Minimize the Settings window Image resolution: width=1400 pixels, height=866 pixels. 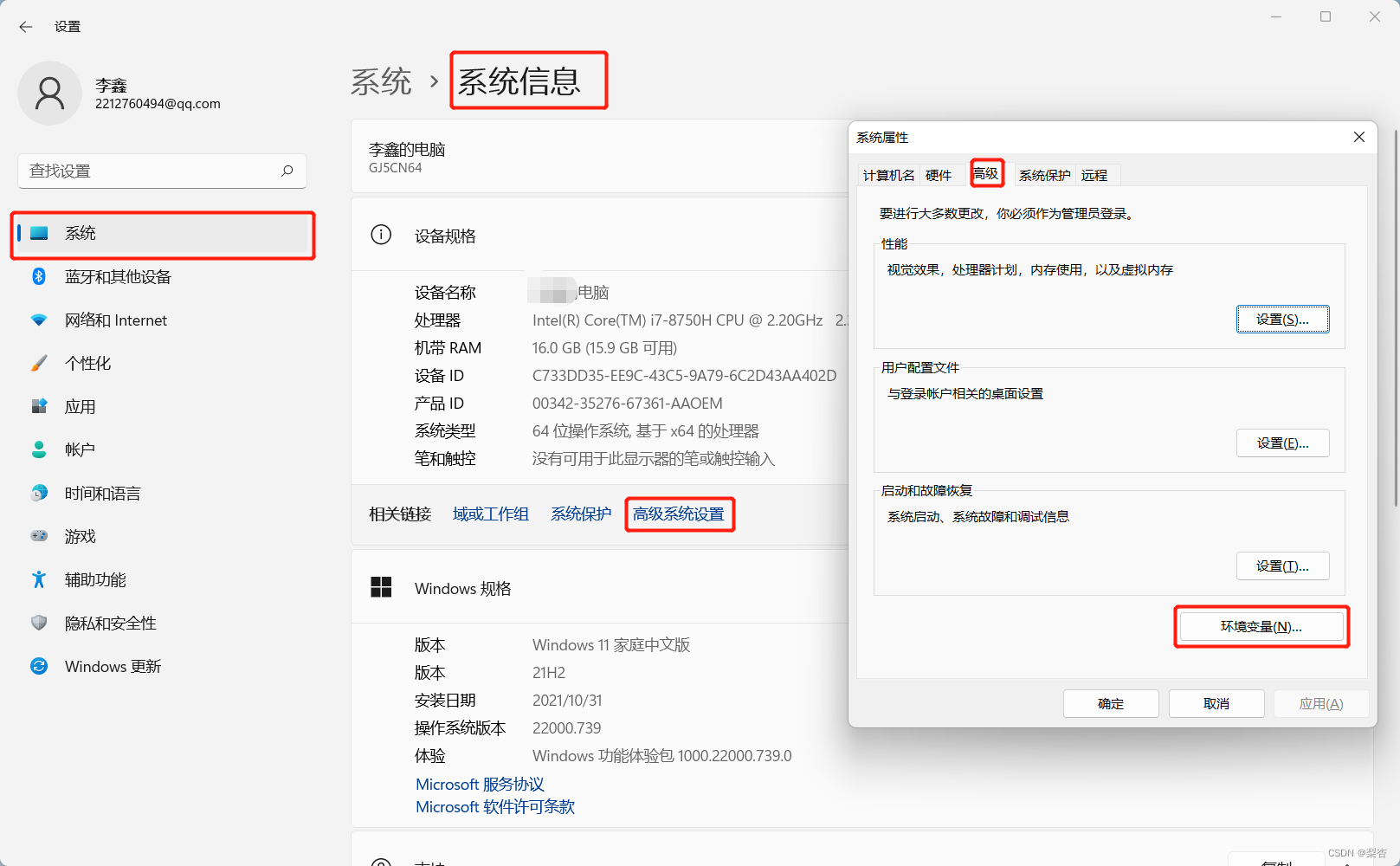coord(1276,16)
